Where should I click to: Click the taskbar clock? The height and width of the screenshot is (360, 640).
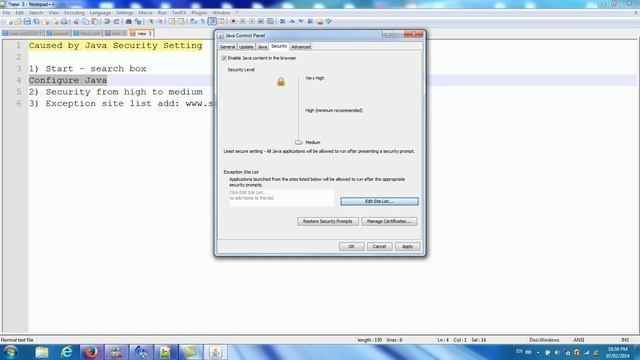pyautogui.click(x=618, y=352)
